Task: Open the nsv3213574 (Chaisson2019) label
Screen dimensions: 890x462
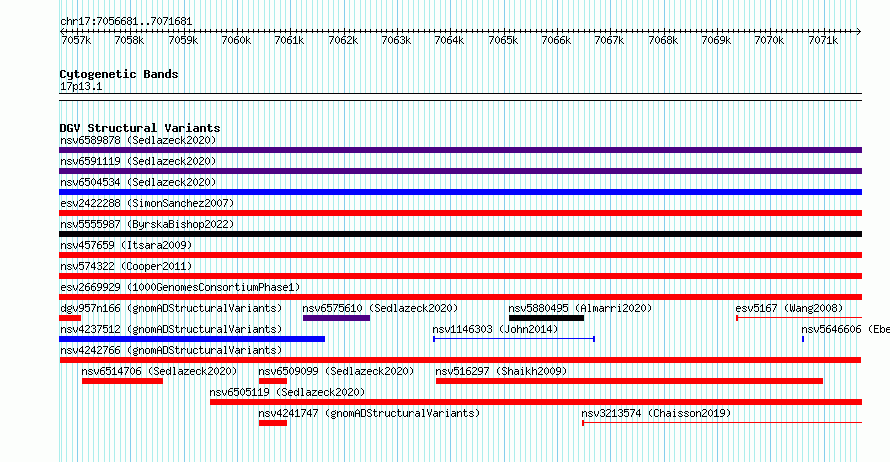Action: [656, 413]
